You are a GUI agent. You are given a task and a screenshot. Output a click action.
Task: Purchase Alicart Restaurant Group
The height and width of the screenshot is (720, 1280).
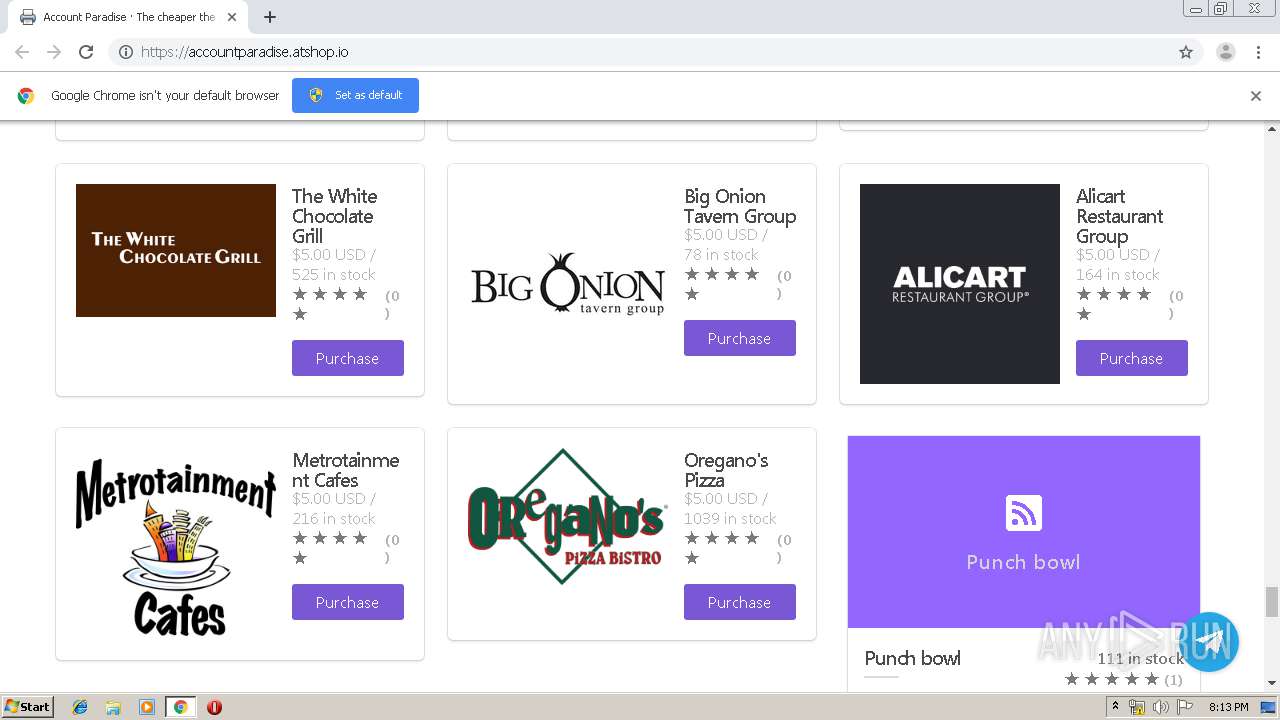(x=1132, y=358)
